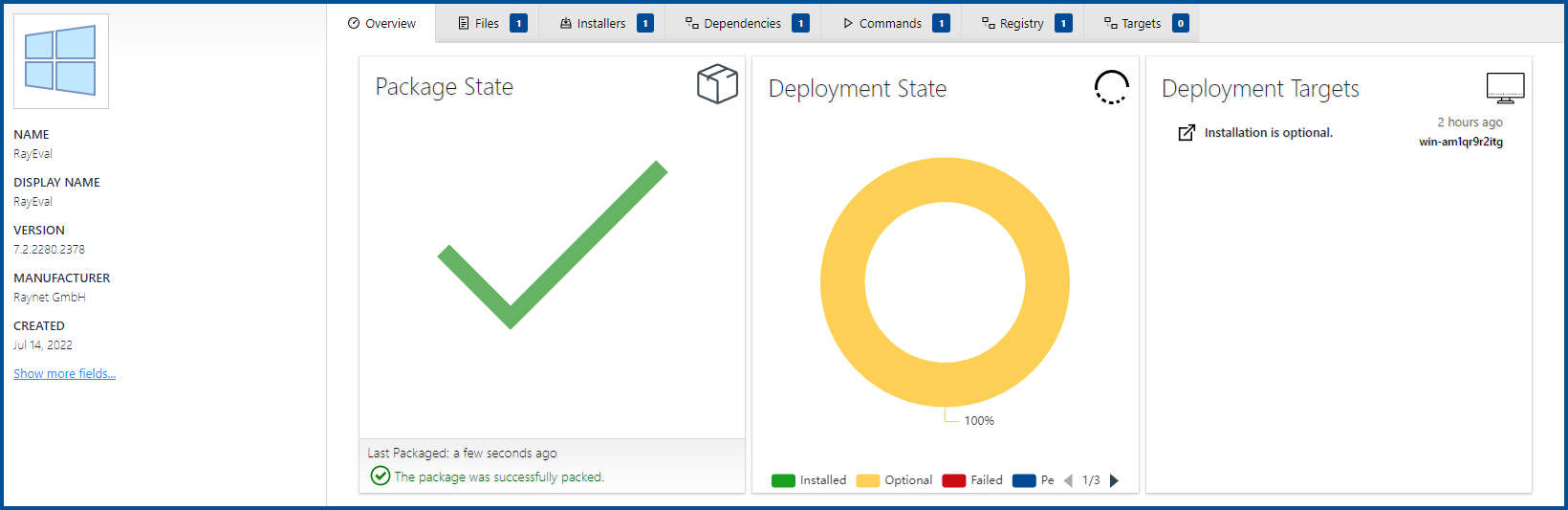Screen dimensions: 1568x510
Task: Click the Deployment Targets monitor icon
Action: pyautogui.click(x=1505, y=88)
